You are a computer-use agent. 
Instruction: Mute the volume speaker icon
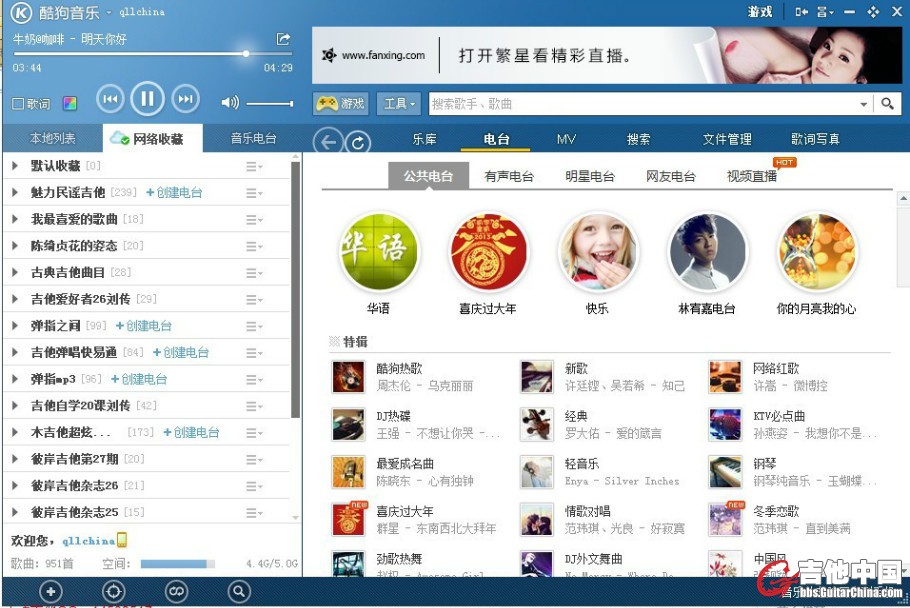click(x=230, y=103)
